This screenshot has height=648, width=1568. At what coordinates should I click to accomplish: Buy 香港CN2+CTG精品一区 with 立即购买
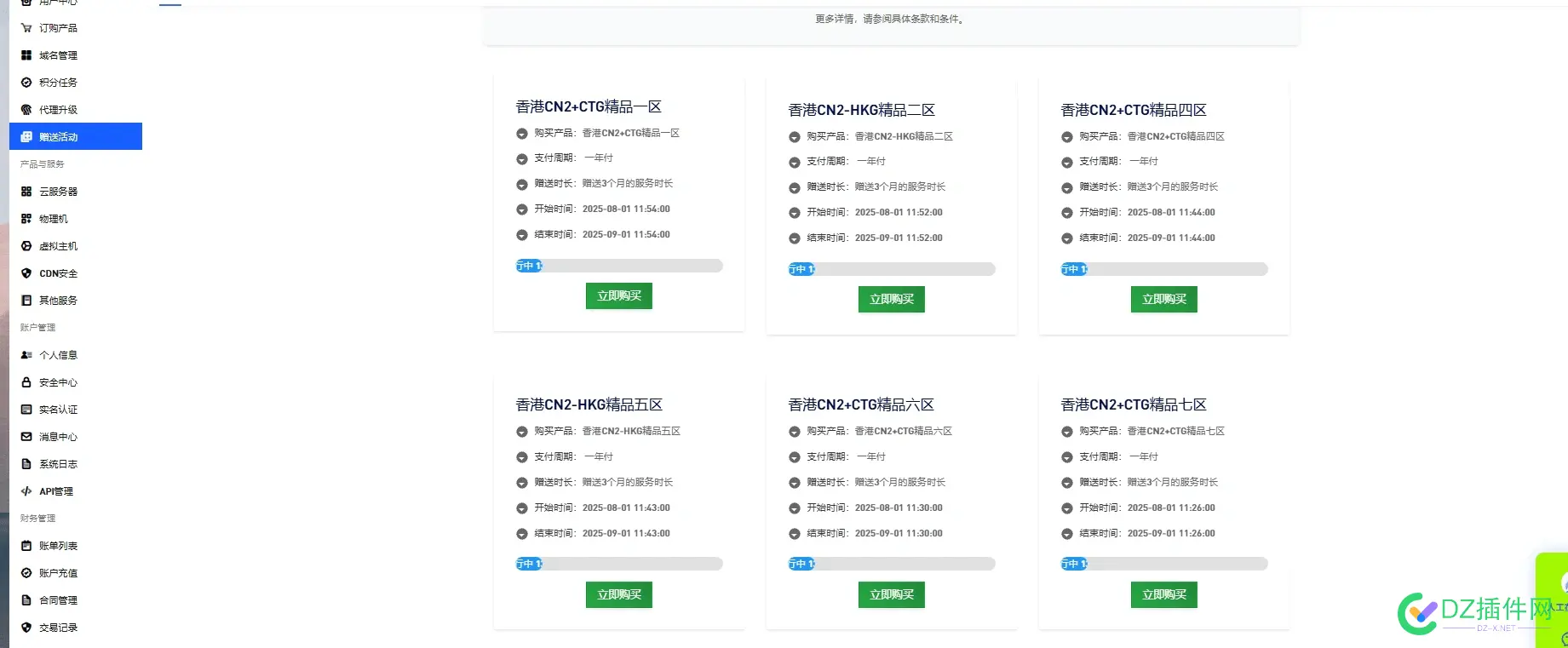coord(619,295)
